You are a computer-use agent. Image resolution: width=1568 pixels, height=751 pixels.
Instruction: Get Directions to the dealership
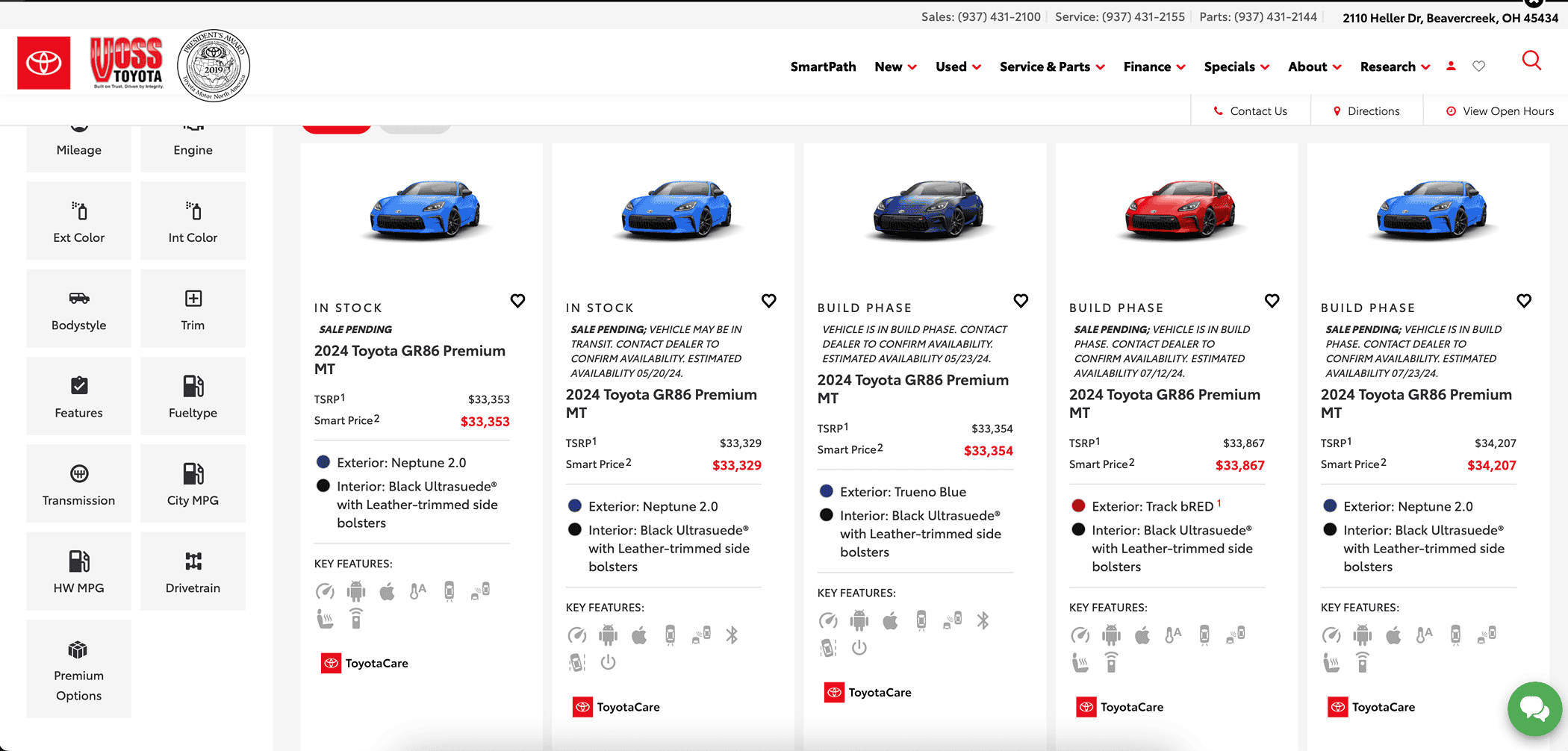pyautogui.click(x=1367, y=110)
